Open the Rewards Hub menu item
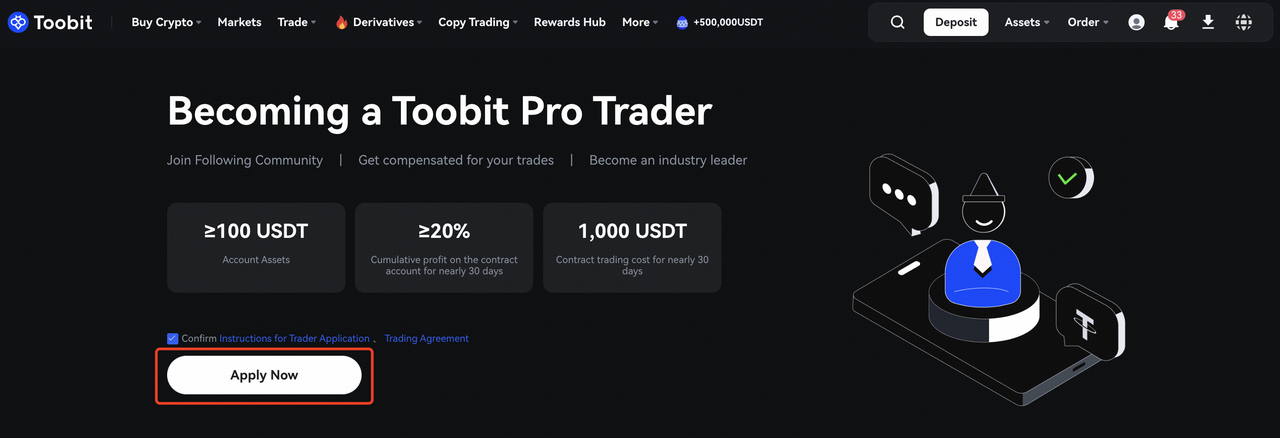This screenshot has height=438, width=1280. [x=570, y=22]
